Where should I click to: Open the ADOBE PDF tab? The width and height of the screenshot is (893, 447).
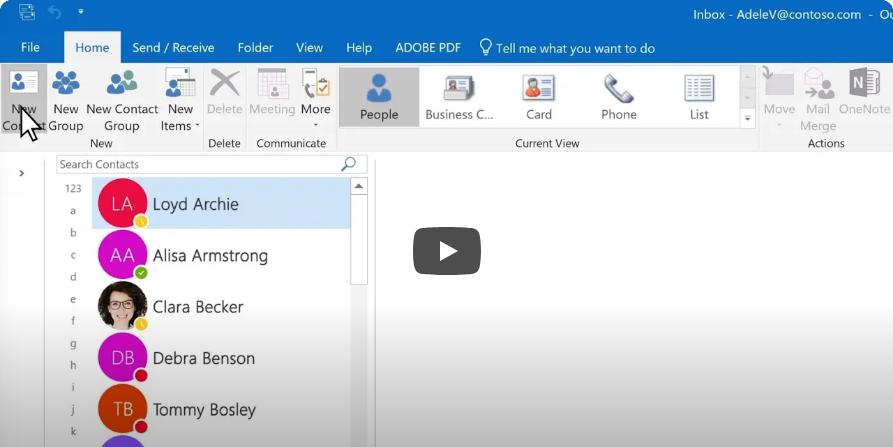[428, 47]
